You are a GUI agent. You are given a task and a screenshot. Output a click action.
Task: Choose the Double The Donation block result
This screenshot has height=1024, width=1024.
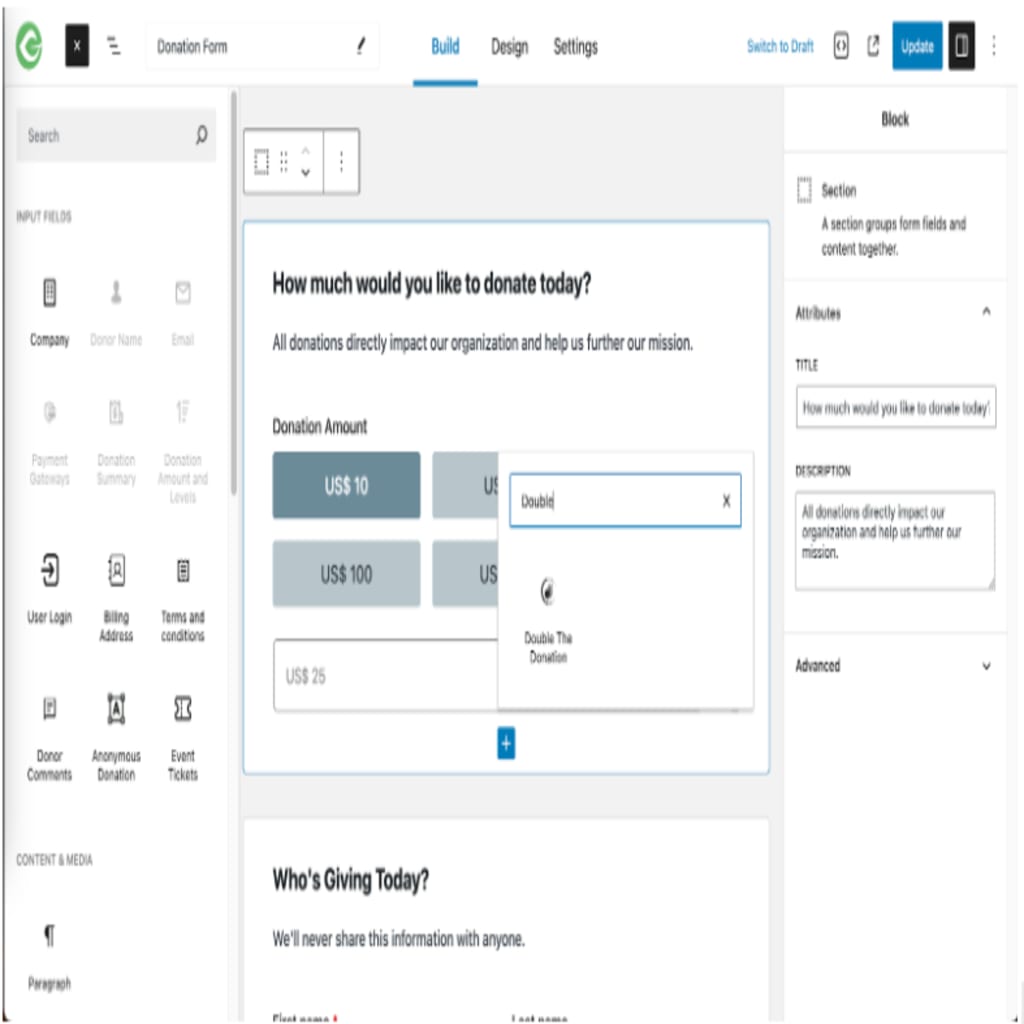(548, 620)
